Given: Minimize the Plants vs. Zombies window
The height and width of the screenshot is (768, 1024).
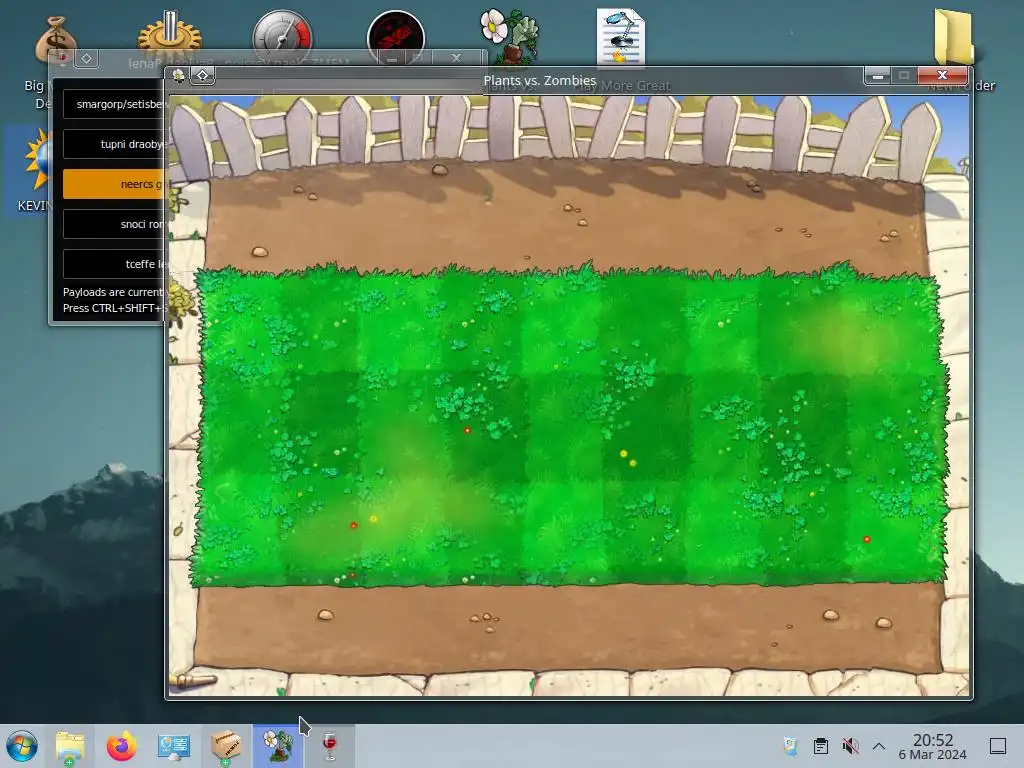Looking at the screenshot, I should point(878,76).
